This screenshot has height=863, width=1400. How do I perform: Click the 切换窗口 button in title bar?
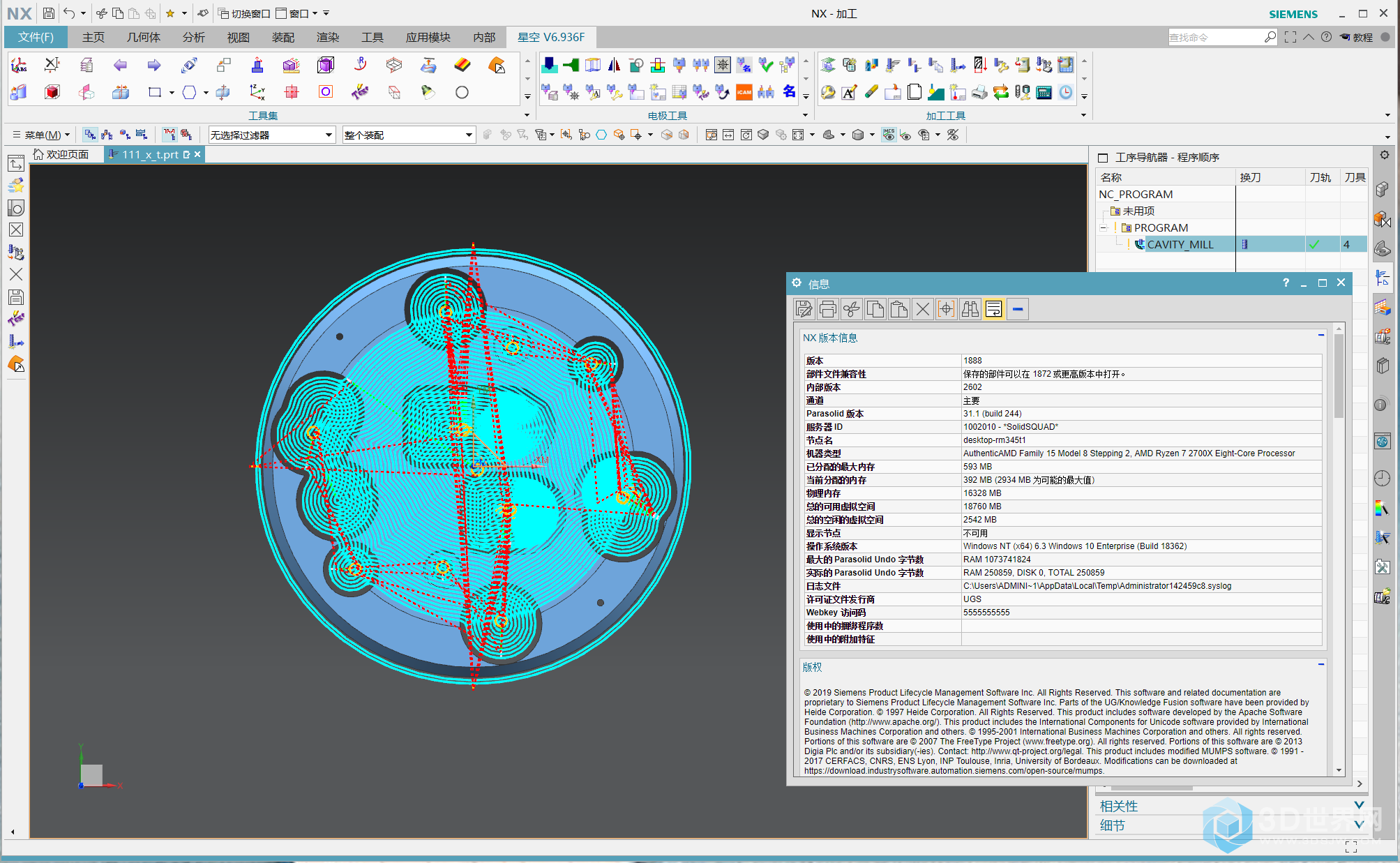coord(244,13)
